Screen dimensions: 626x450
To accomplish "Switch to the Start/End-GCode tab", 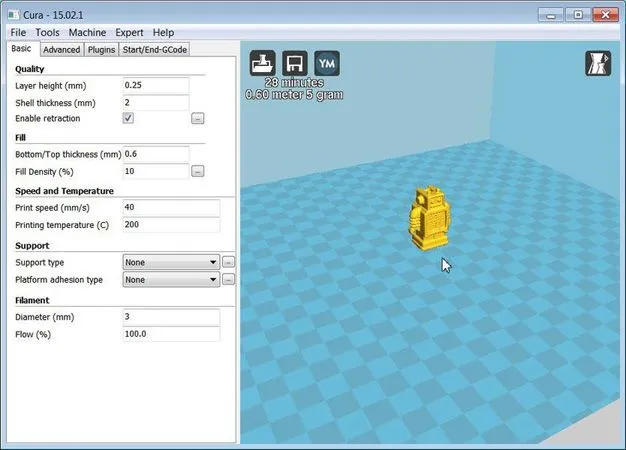I will point(155,50).
